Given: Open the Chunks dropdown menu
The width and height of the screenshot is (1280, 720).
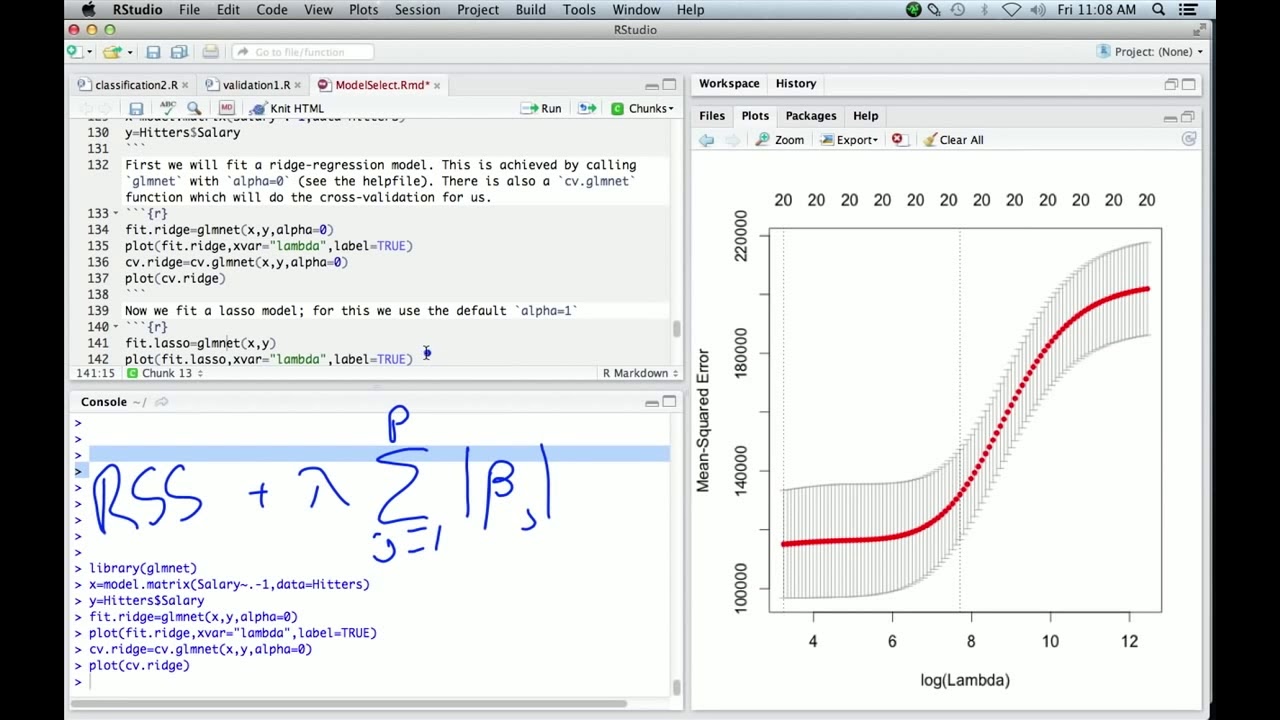Looking at the screenshot, I should [x=642, y=108].
